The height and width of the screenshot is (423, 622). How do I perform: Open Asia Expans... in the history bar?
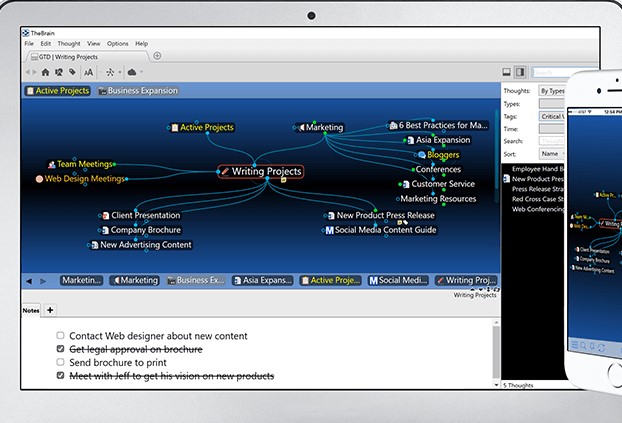(263, 281)
